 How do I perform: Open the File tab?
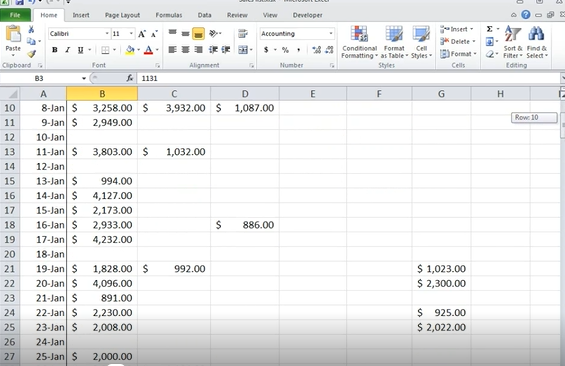pos(15,15)
